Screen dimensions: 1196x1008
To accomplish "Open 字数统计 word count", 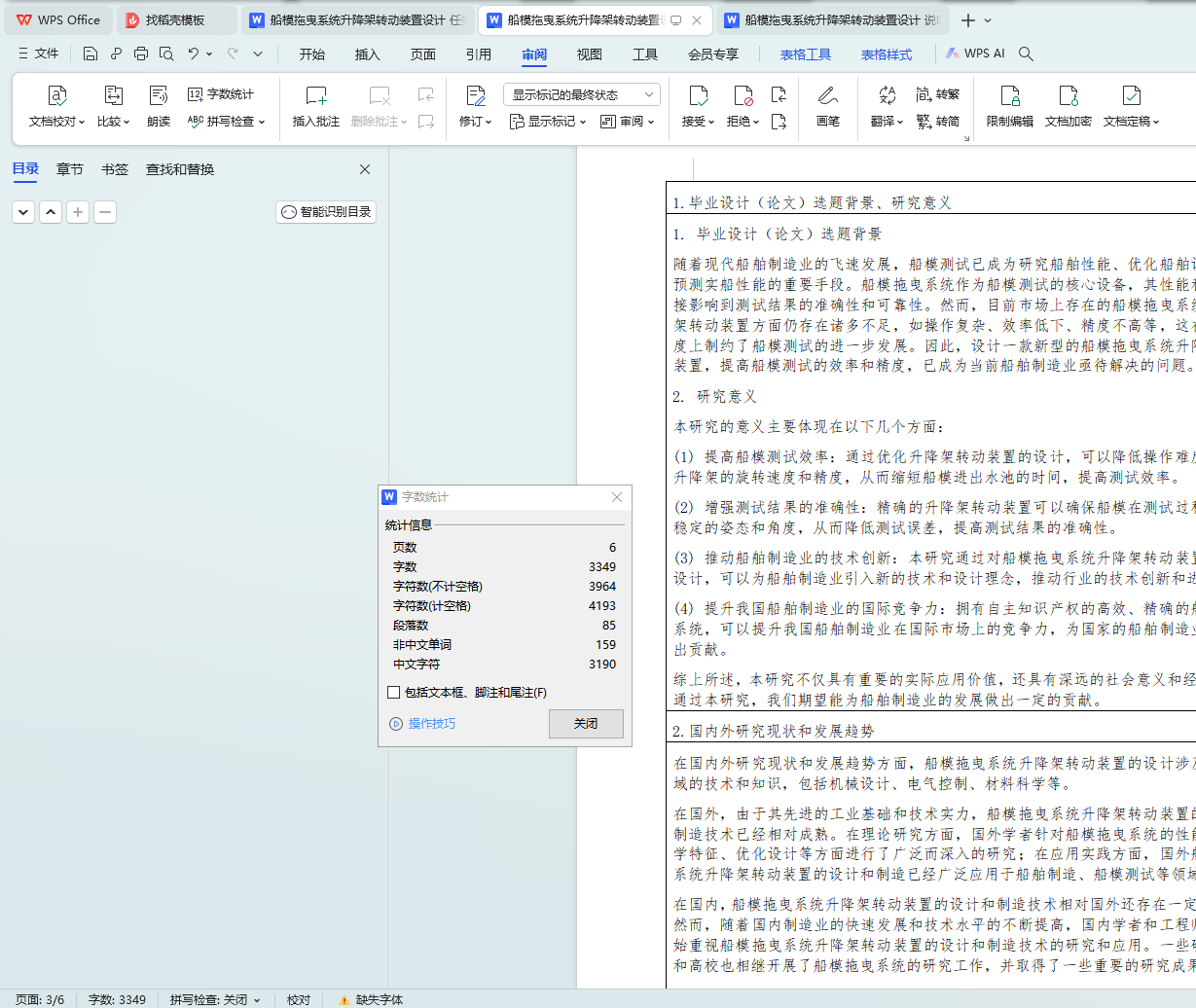I will pyautogui.click(x=221, y=94).
